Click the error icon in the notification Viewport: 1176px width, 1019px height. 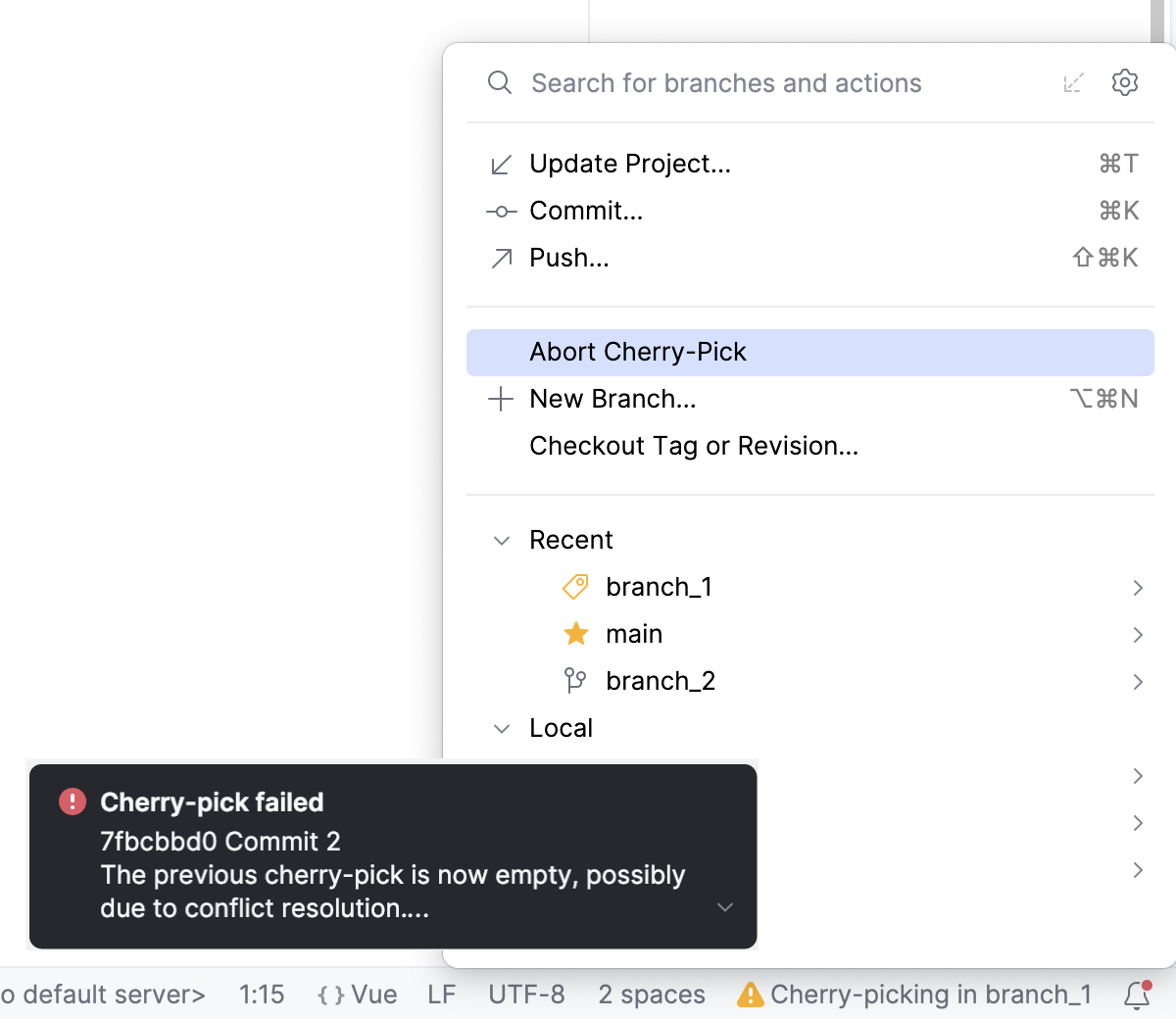click(x=72, y=801)
